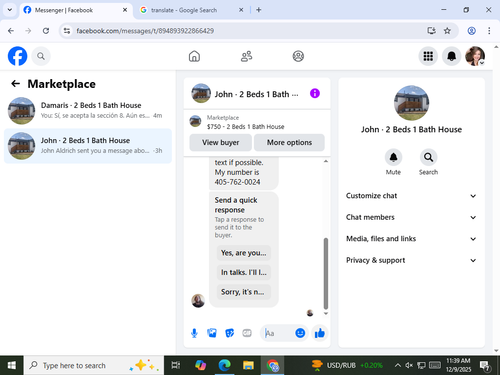
Task: Choose a GIF icon
Action: (x=247, y=333)
